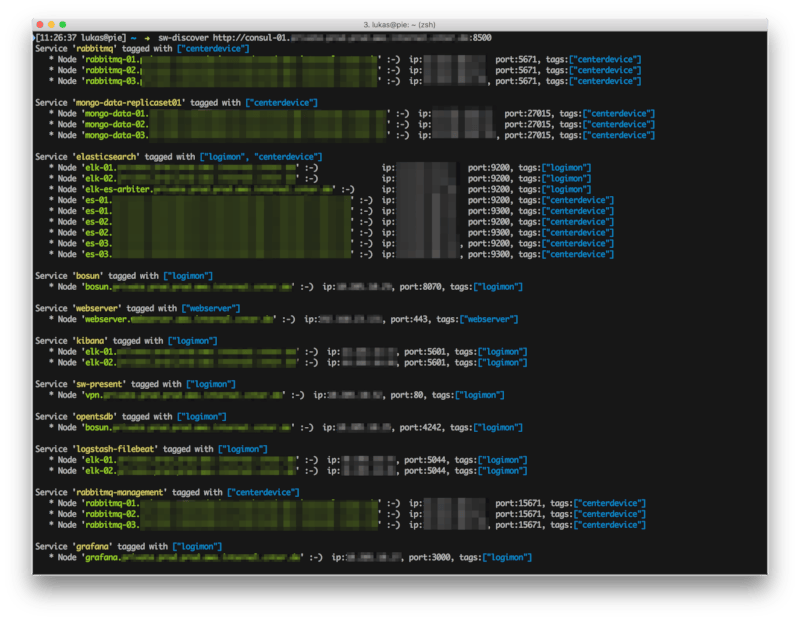
Task: Click the red close window button
Action: (x=42, y=23)
